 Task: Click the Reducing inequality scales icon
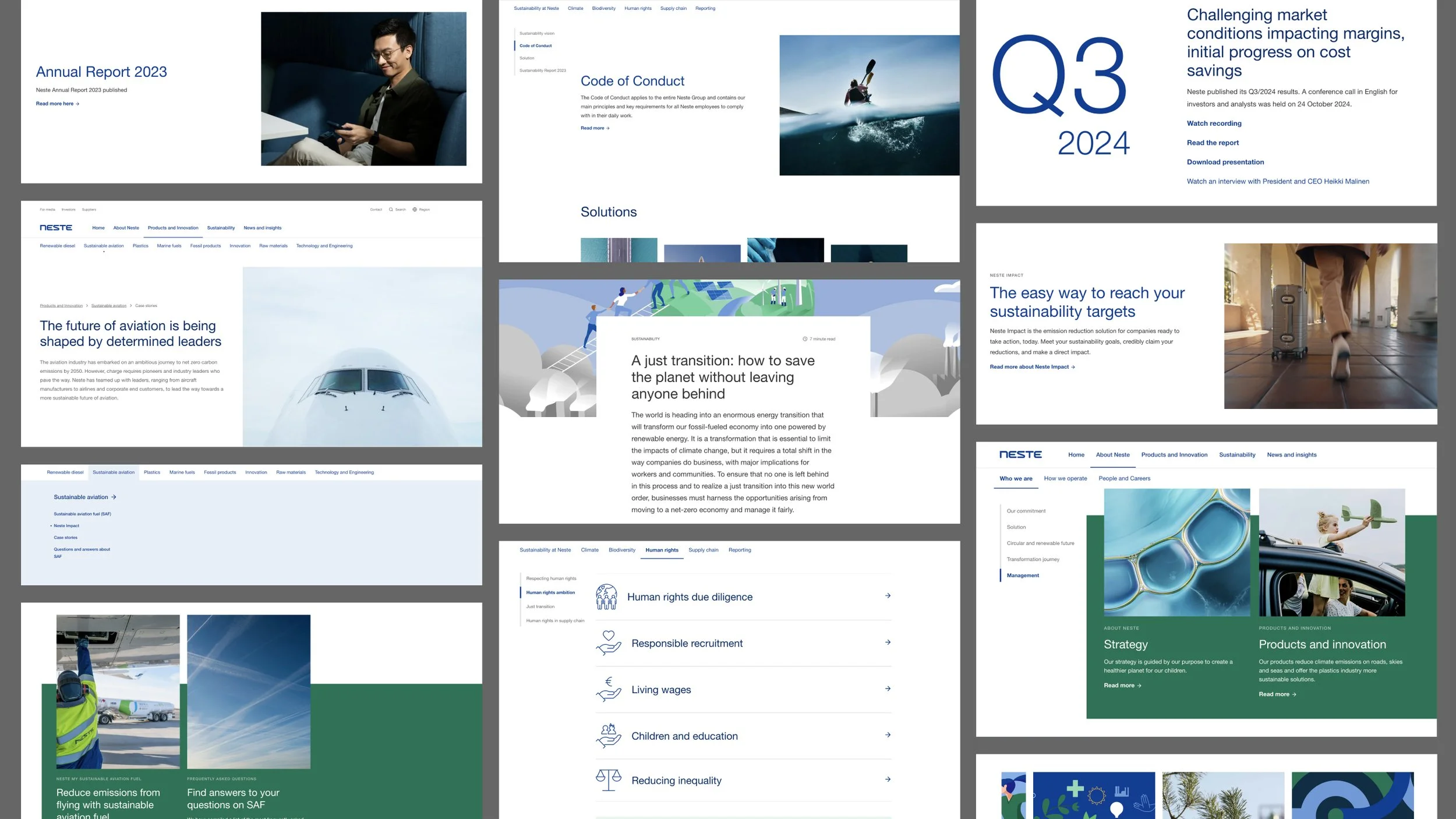pos(609,780)
